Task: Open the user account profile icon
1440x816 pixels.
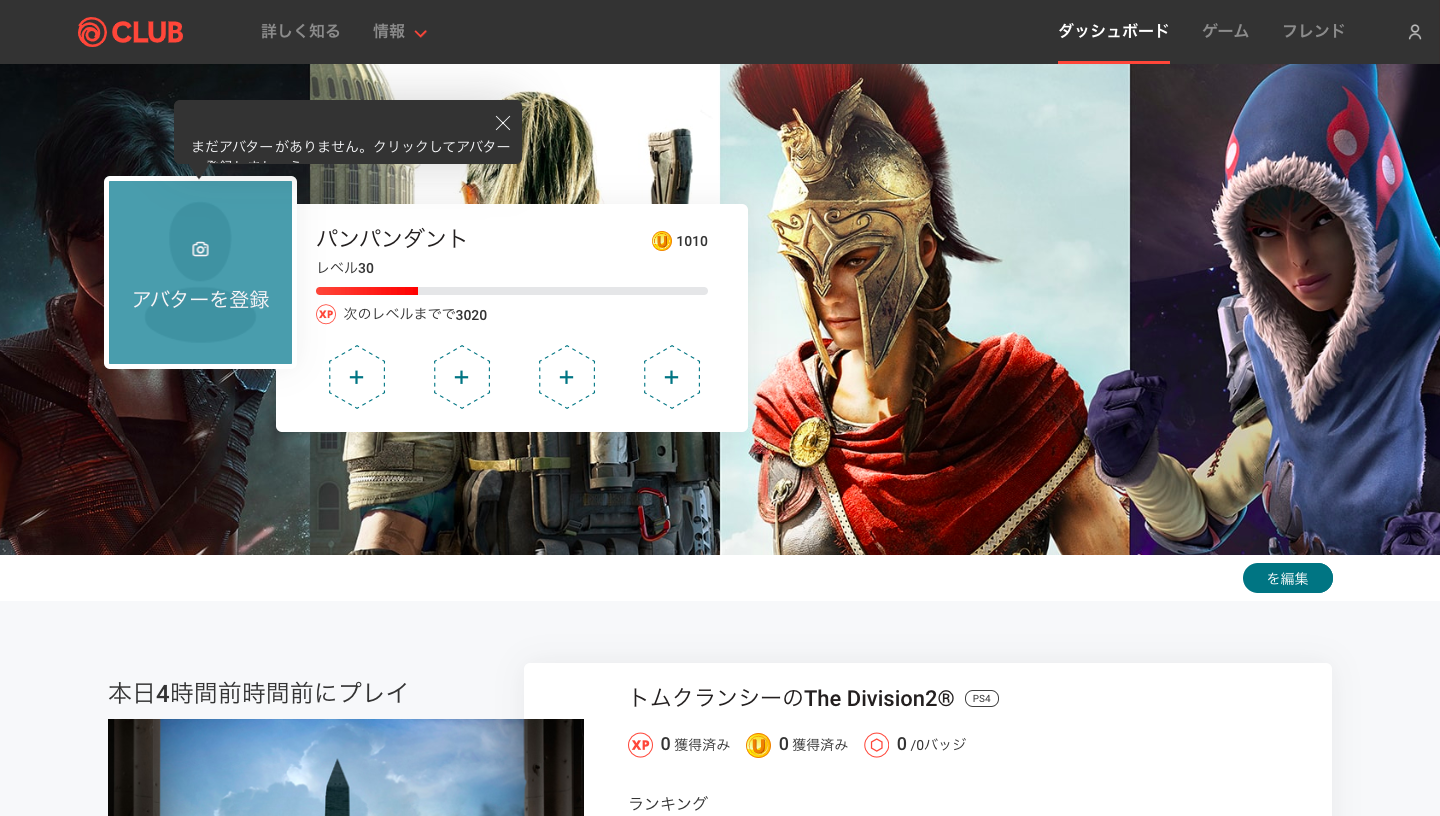Action: [x=1415, y=32]
